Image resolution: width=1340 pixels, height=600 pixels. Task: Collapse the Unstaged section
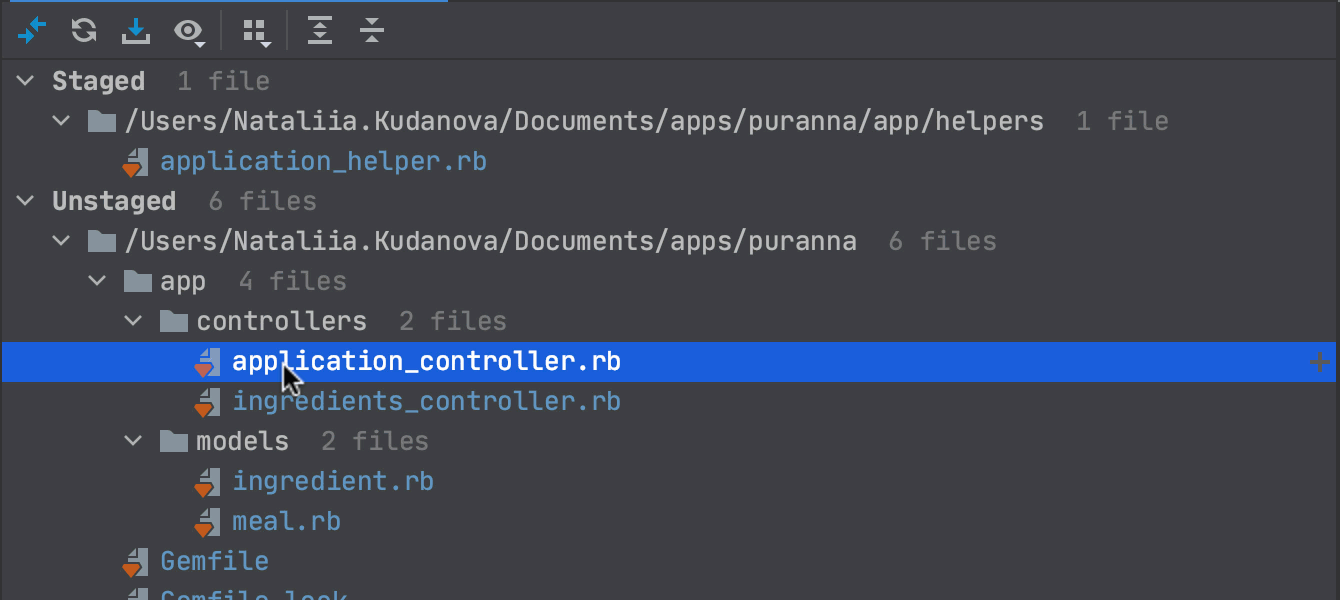click(x=27, y=201)
